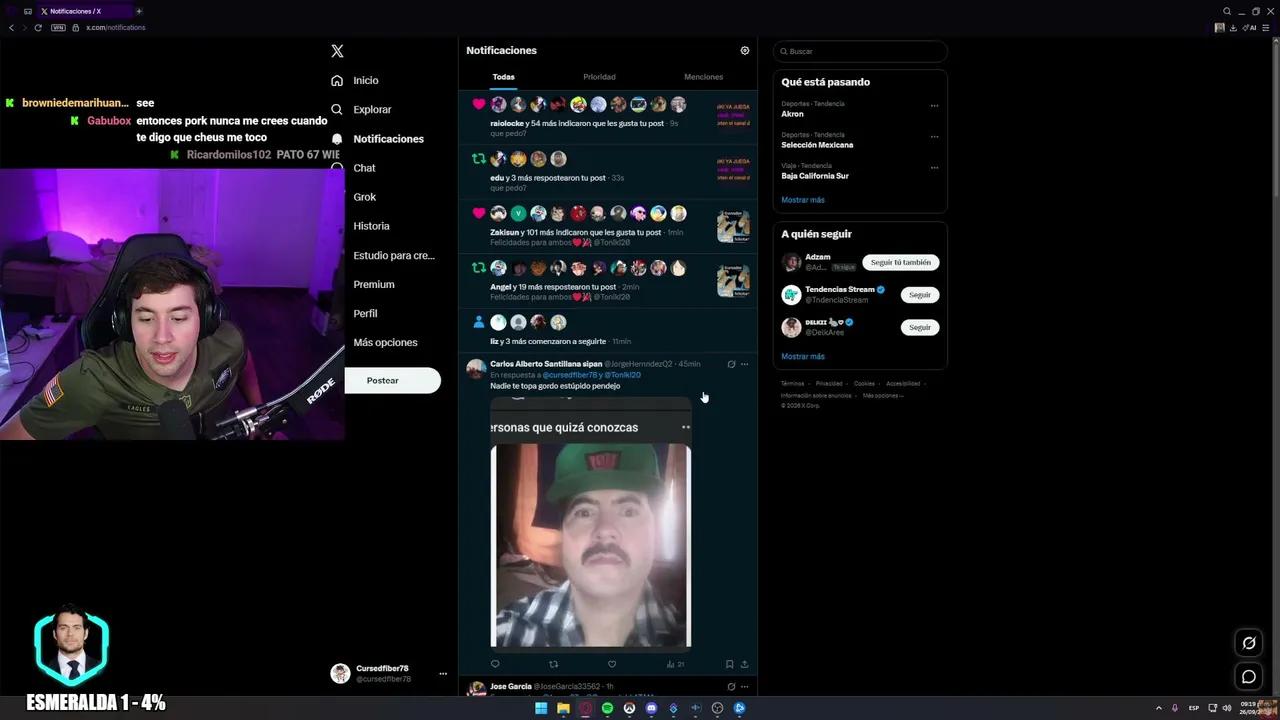Switch to the Todas tab
This screenshot has height=720, width=1280.
(x=503, y=77)
